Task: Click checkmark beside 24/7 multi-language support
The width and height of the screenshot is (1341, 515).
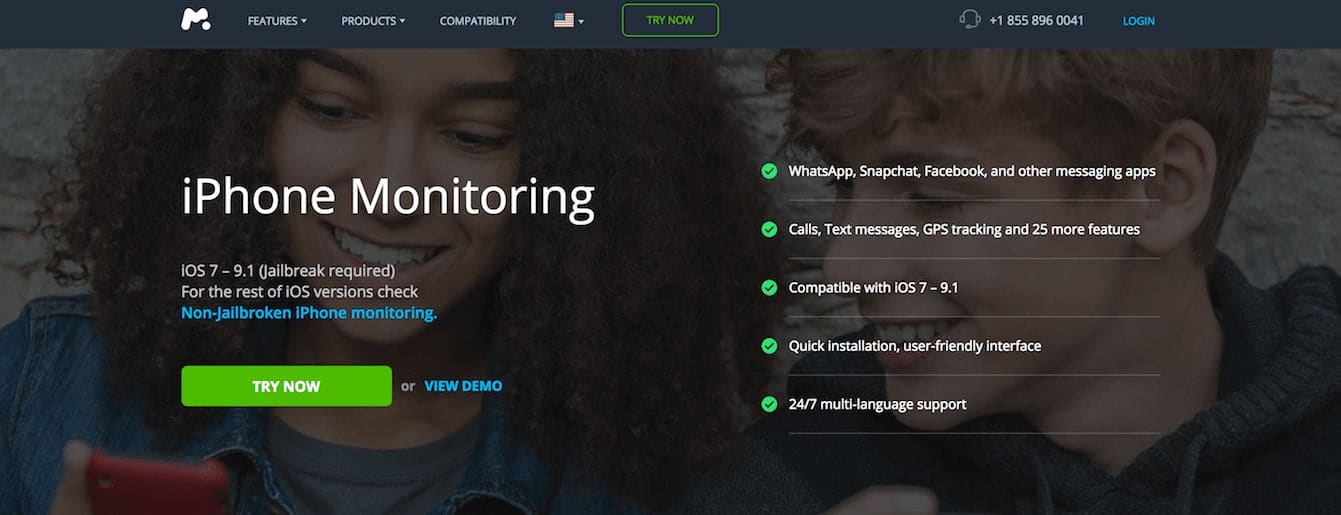Action: pos(769,404)
